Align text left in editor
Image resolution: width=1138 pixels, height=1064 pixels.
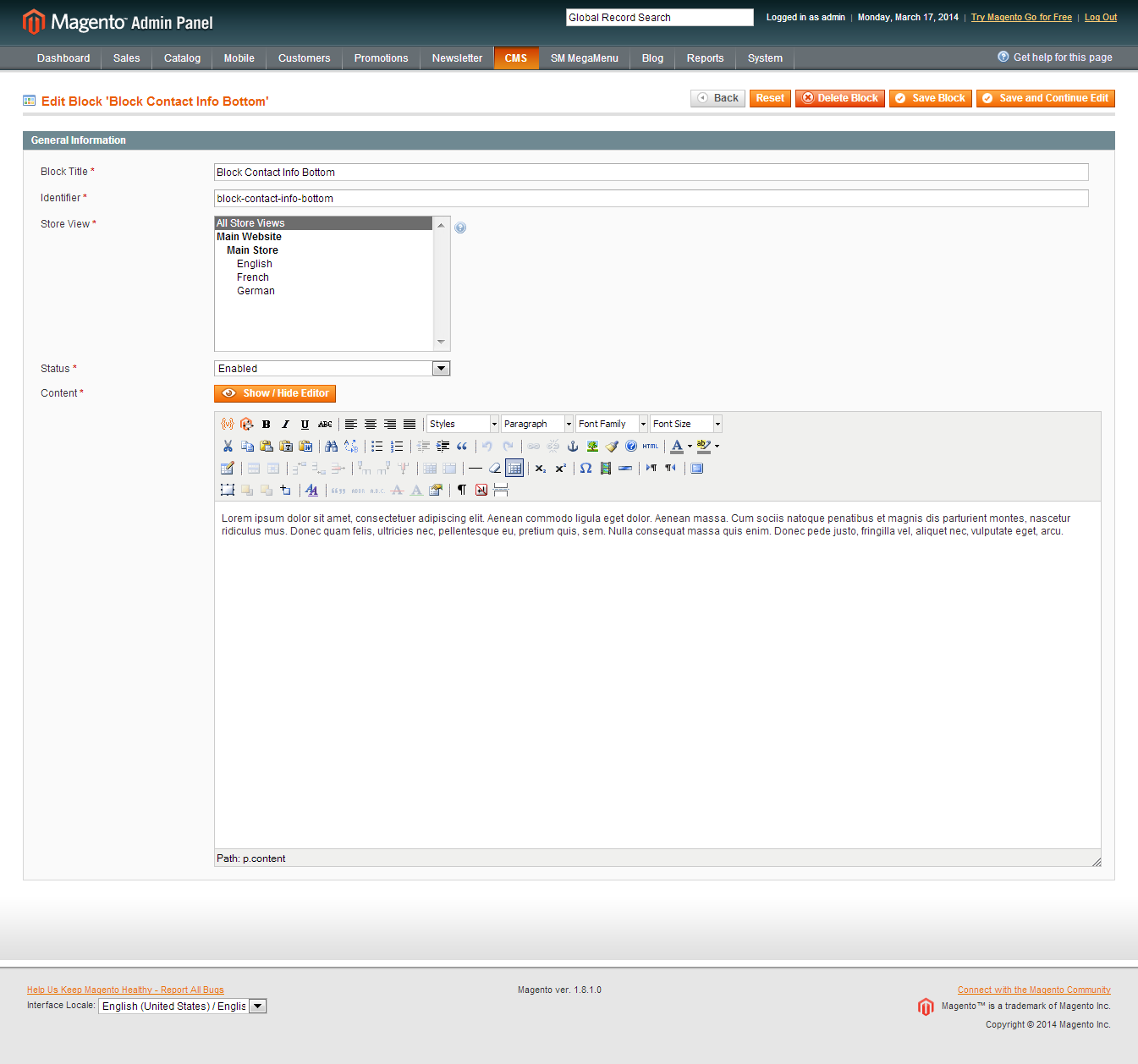point(350,424)
